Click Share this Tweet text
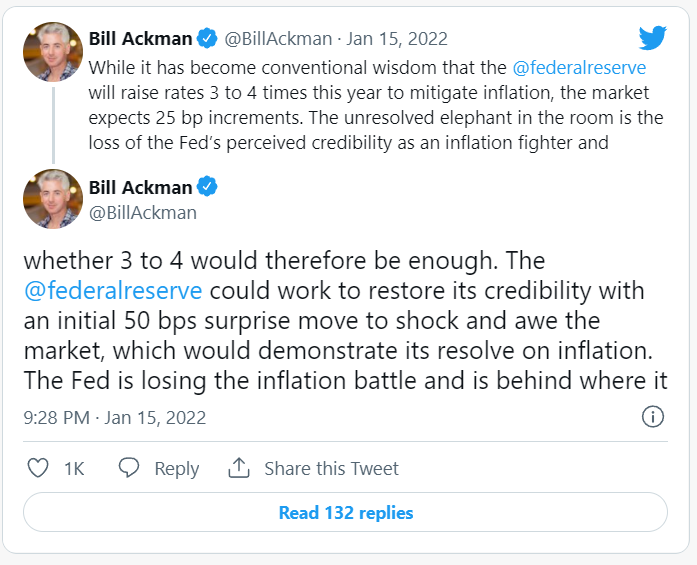This screenshot has width=697, height=565. [331, 468]
